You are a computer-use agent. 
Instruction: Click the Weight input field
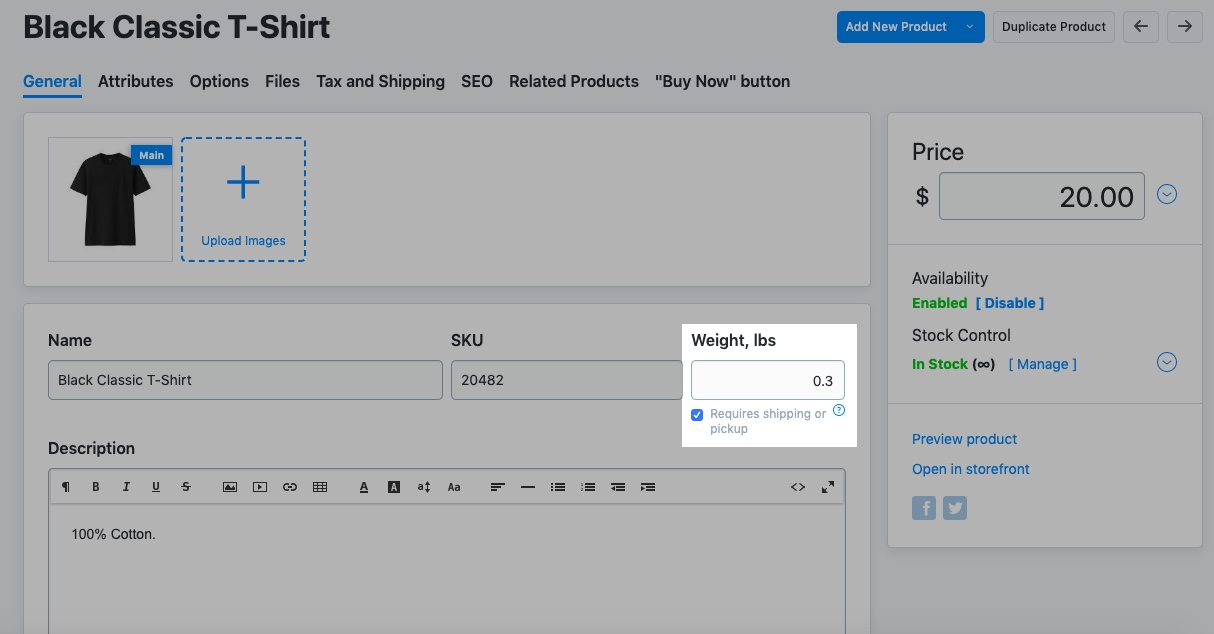click(768, 380)
